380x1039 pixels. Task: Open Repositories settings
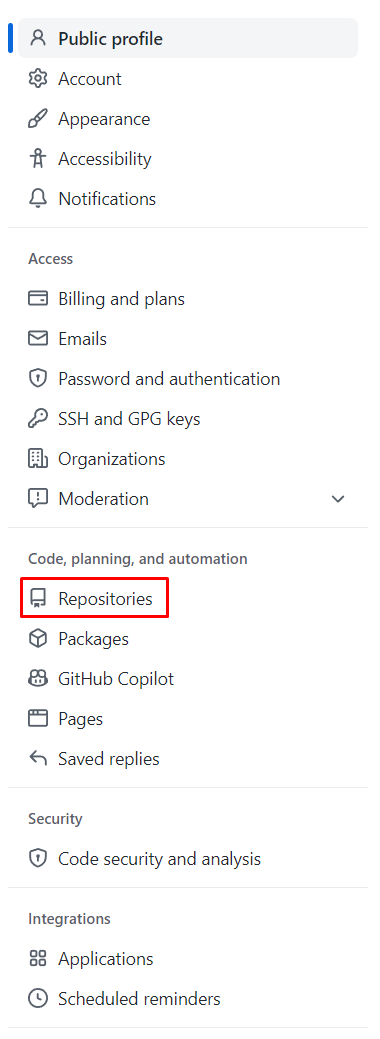tap(94, 598)
